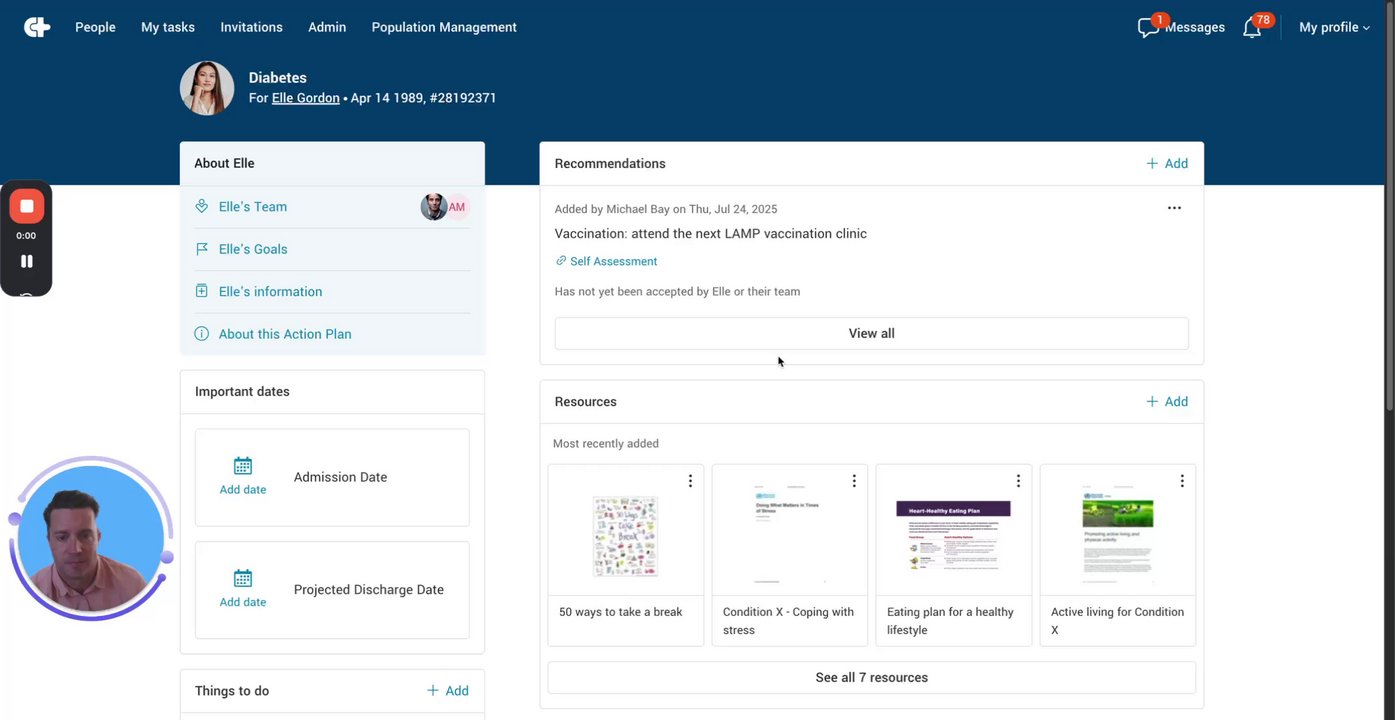Open options for the Eating plan resource
This screenshot has height=720, width=1395.
(1018, 481)
